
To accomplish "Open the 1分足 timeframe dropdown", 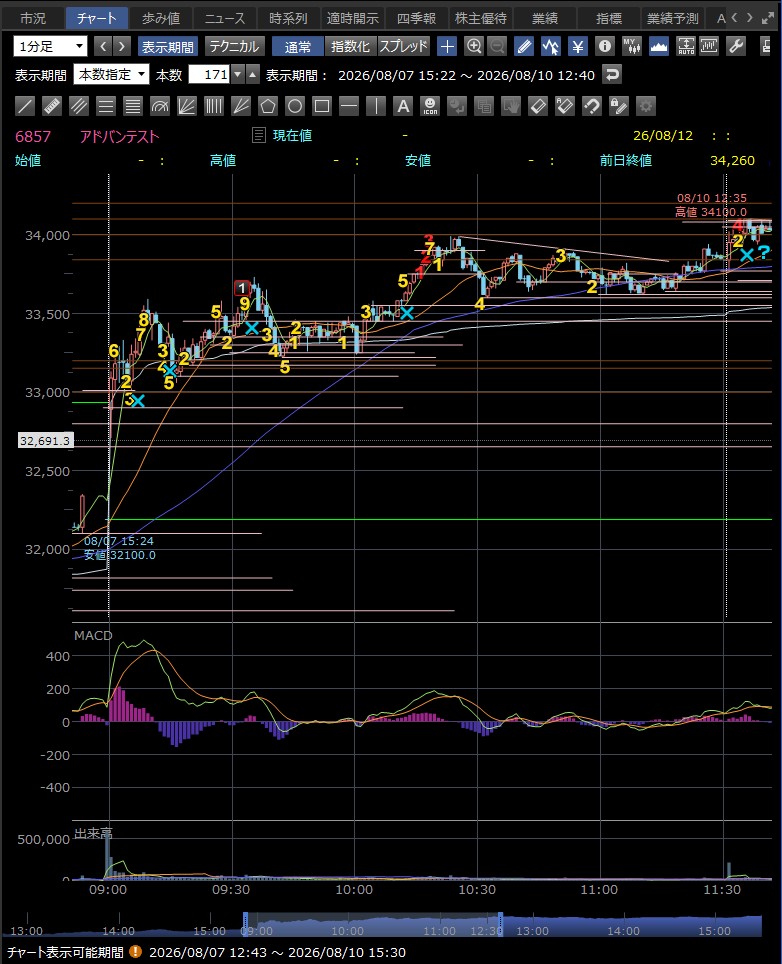I will (x=50, y=46).
